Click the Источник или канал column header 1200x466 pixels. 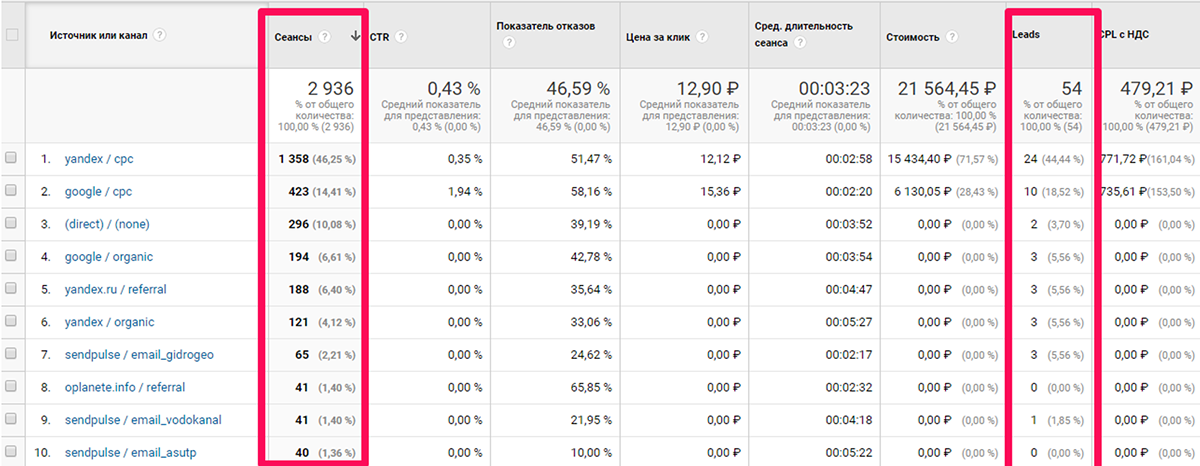[x=98, y=35]
